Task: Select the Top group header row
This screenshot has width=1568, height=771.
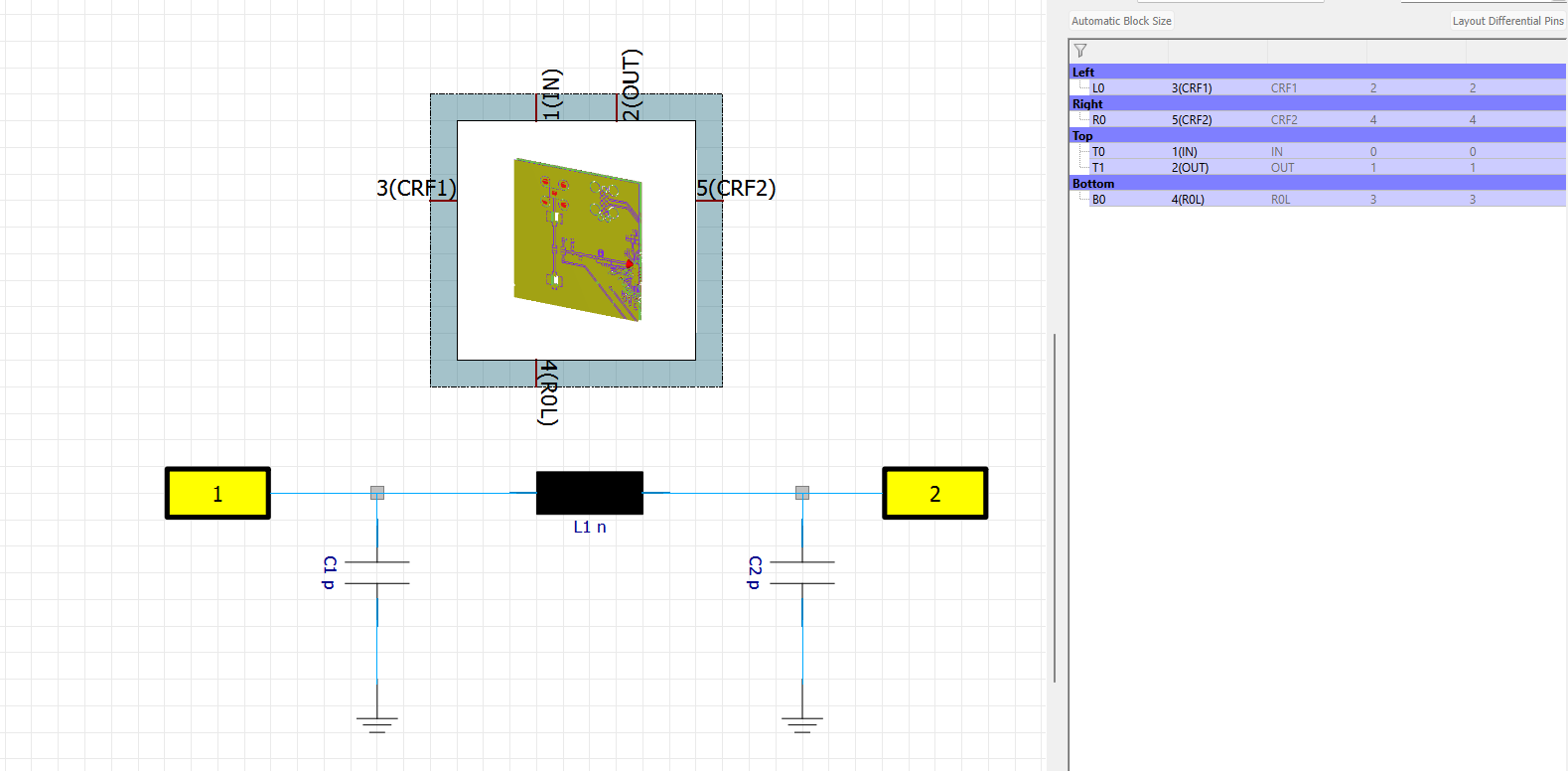Action: pos(1317,135)
